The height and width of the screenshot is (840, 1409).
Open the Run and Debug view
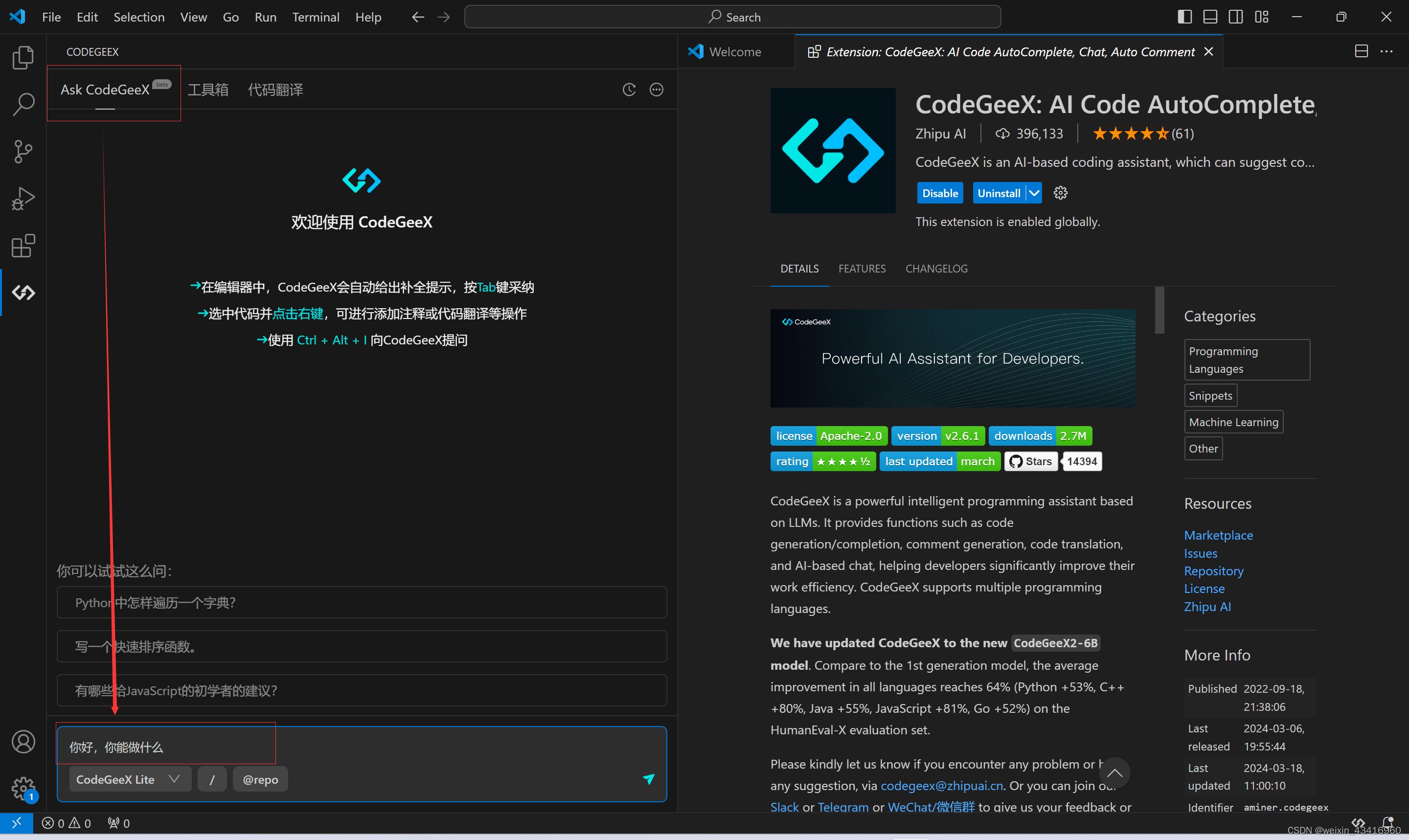click(23, 199)
